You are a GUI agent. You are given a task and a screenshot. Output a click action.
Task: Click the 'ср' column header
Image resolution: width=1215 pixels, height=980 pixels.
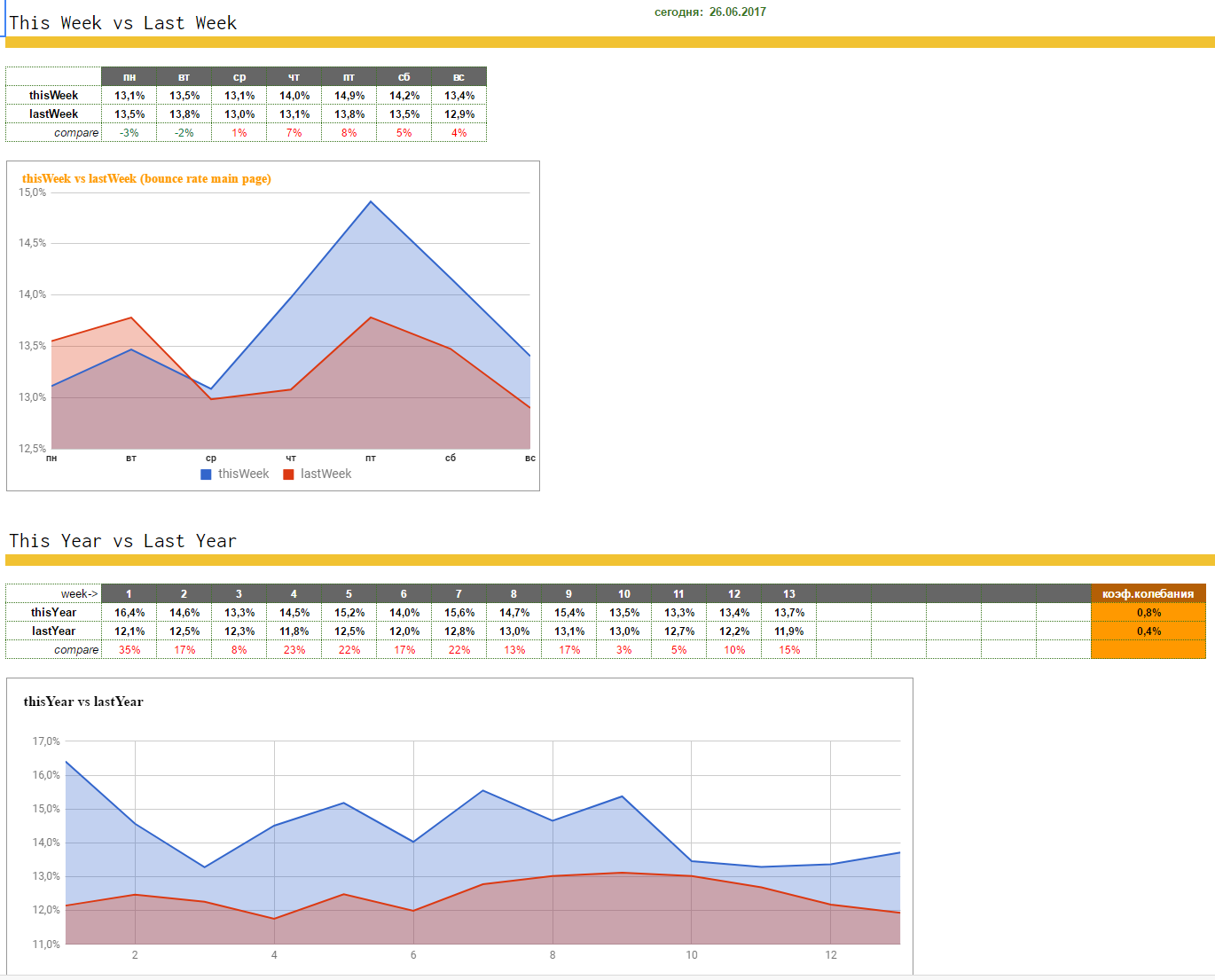click(239, 77)
